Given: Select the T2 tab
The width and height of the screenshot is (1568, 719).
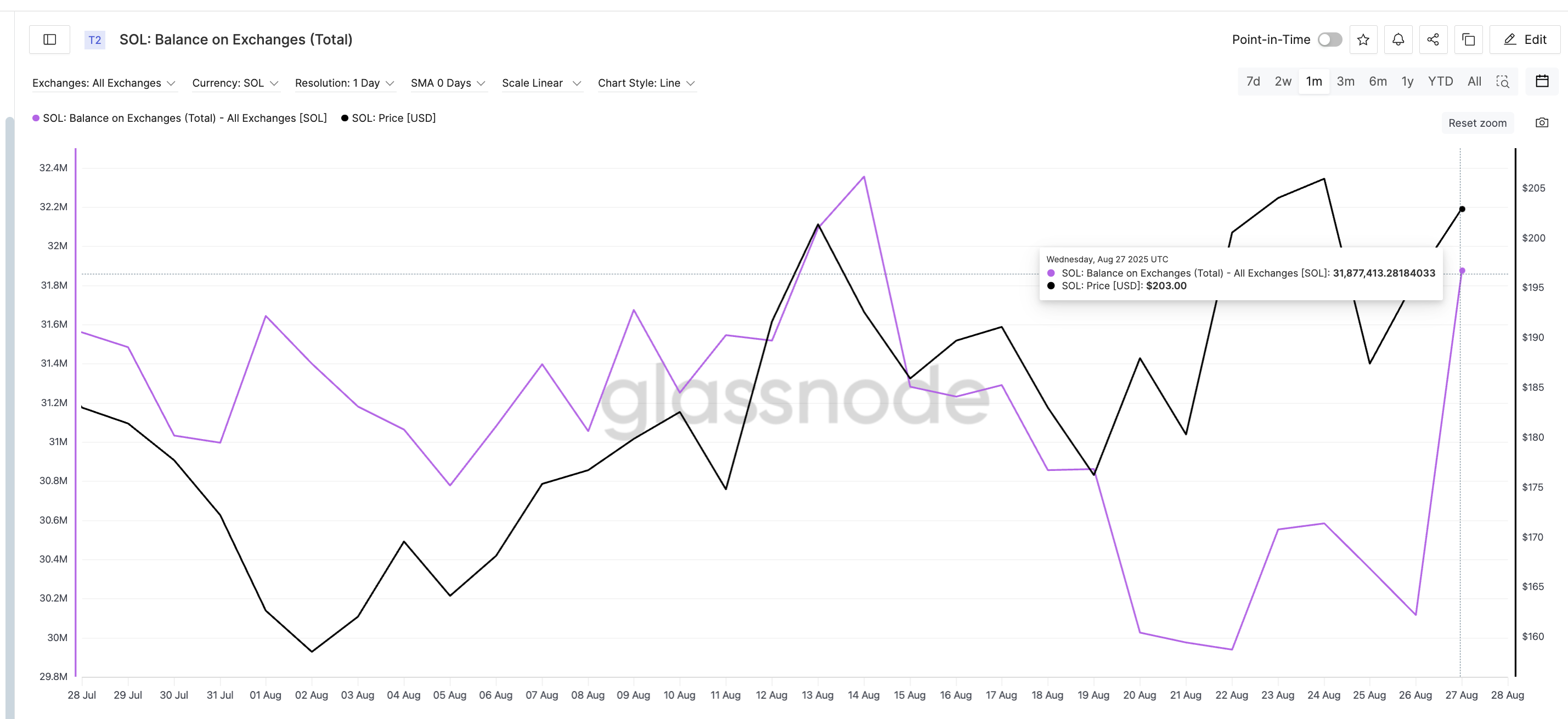Looking at the screenshot, I should tap(95, 39).
